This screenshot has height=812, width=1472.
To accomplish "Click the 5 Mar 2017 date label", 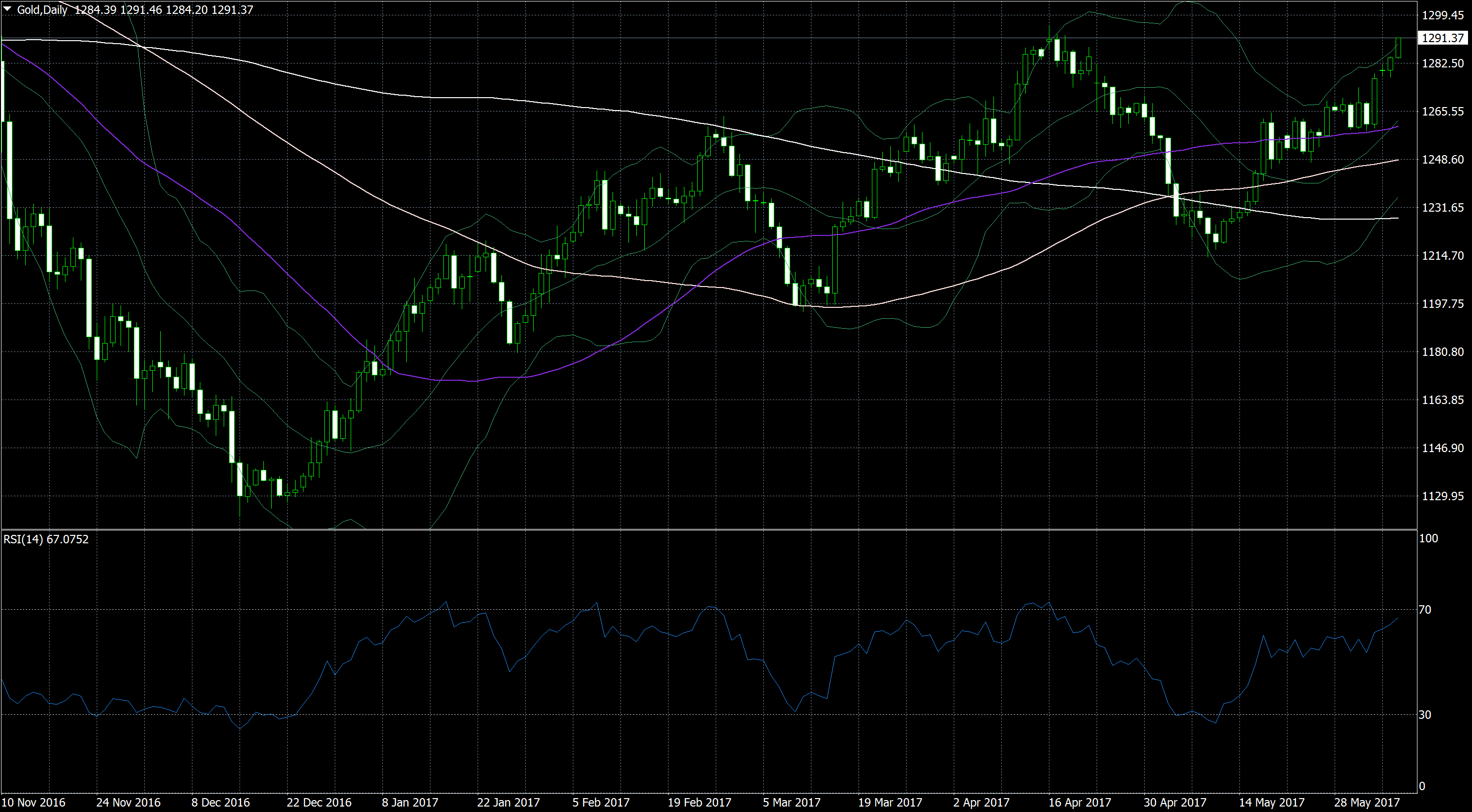I will tap(792, 802).
